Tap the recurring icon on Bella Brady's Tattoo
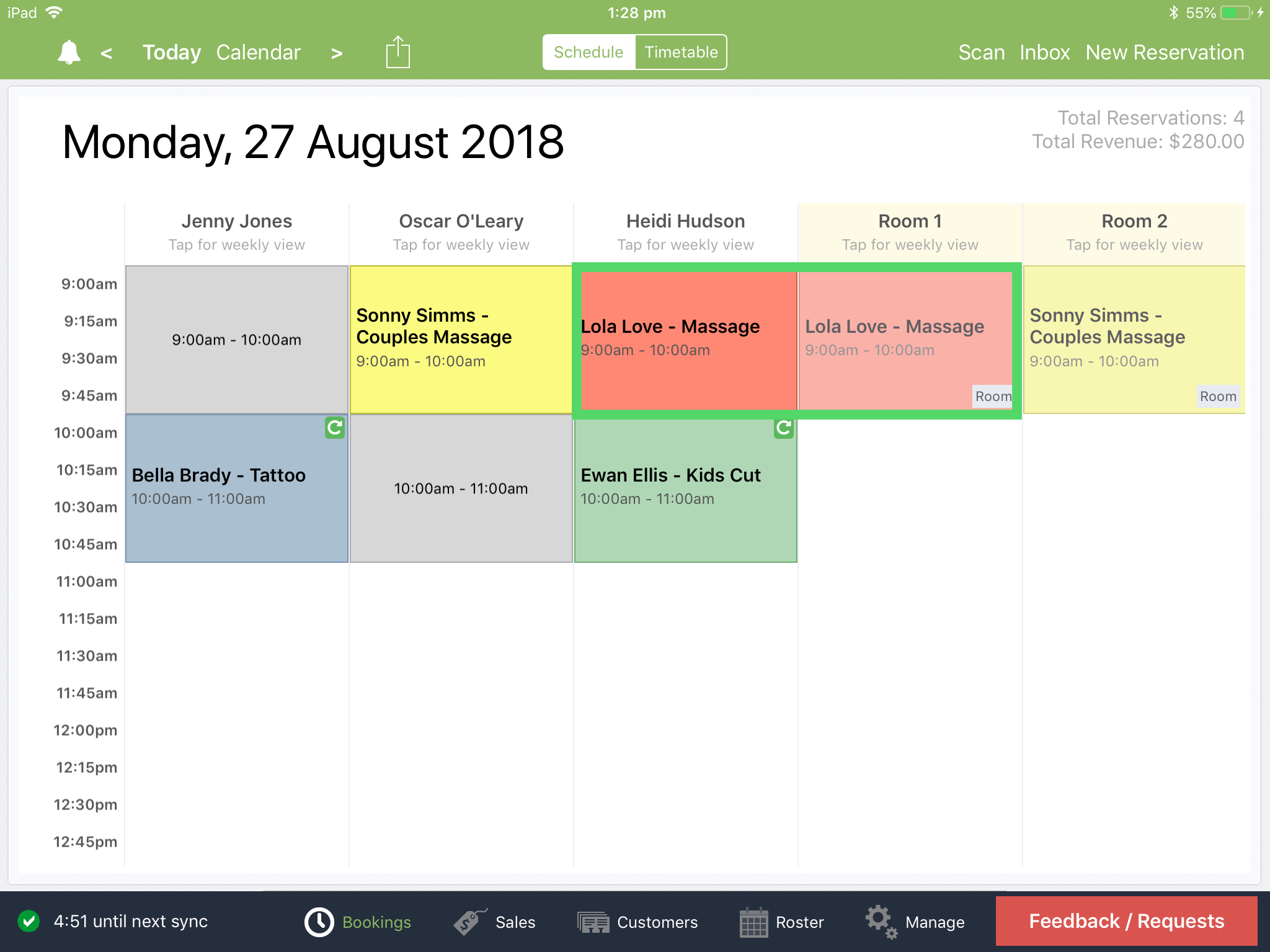This screenshot has height=952, width=1270. pos(334,428)
